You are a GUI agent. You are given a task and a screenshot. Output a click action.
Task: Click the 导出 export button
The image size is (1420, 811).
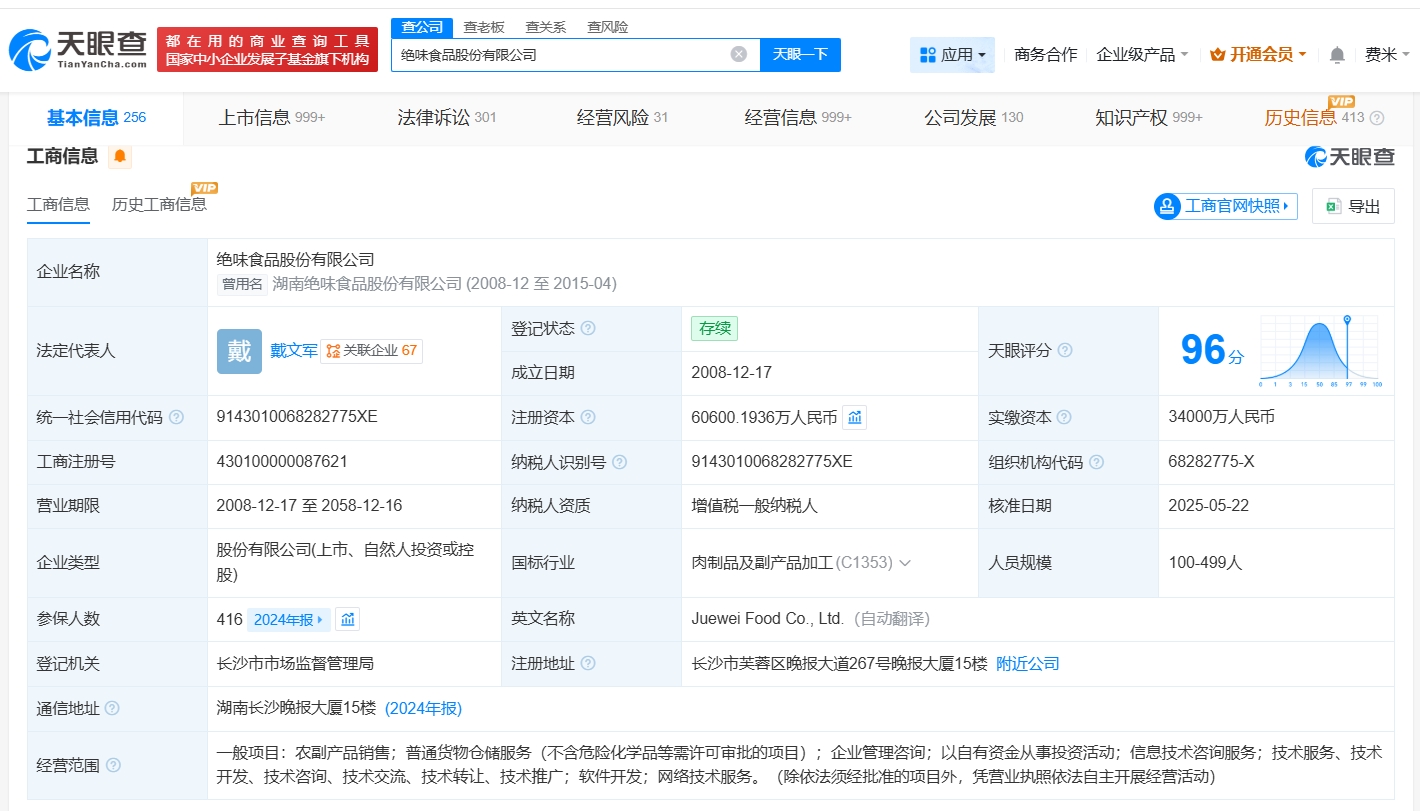[1353, 206]
